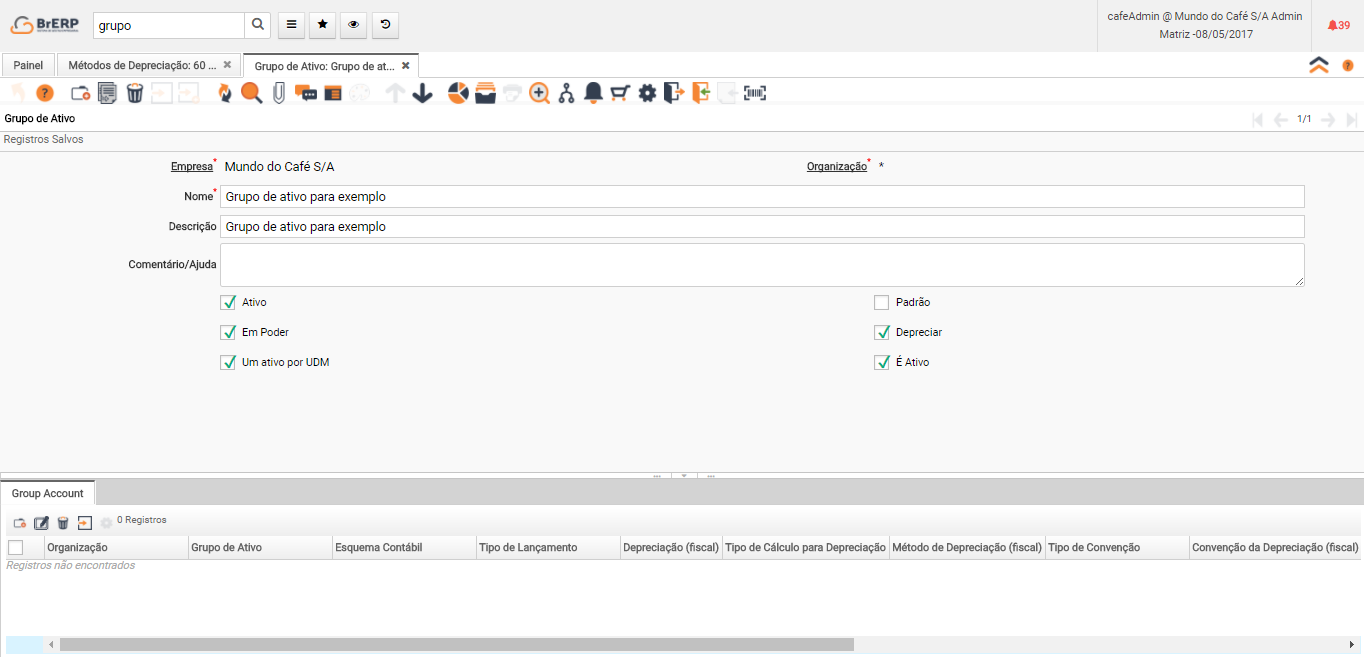Toggle the Depreciar checkbox
Screen dimensions: 1364x657
881,332
